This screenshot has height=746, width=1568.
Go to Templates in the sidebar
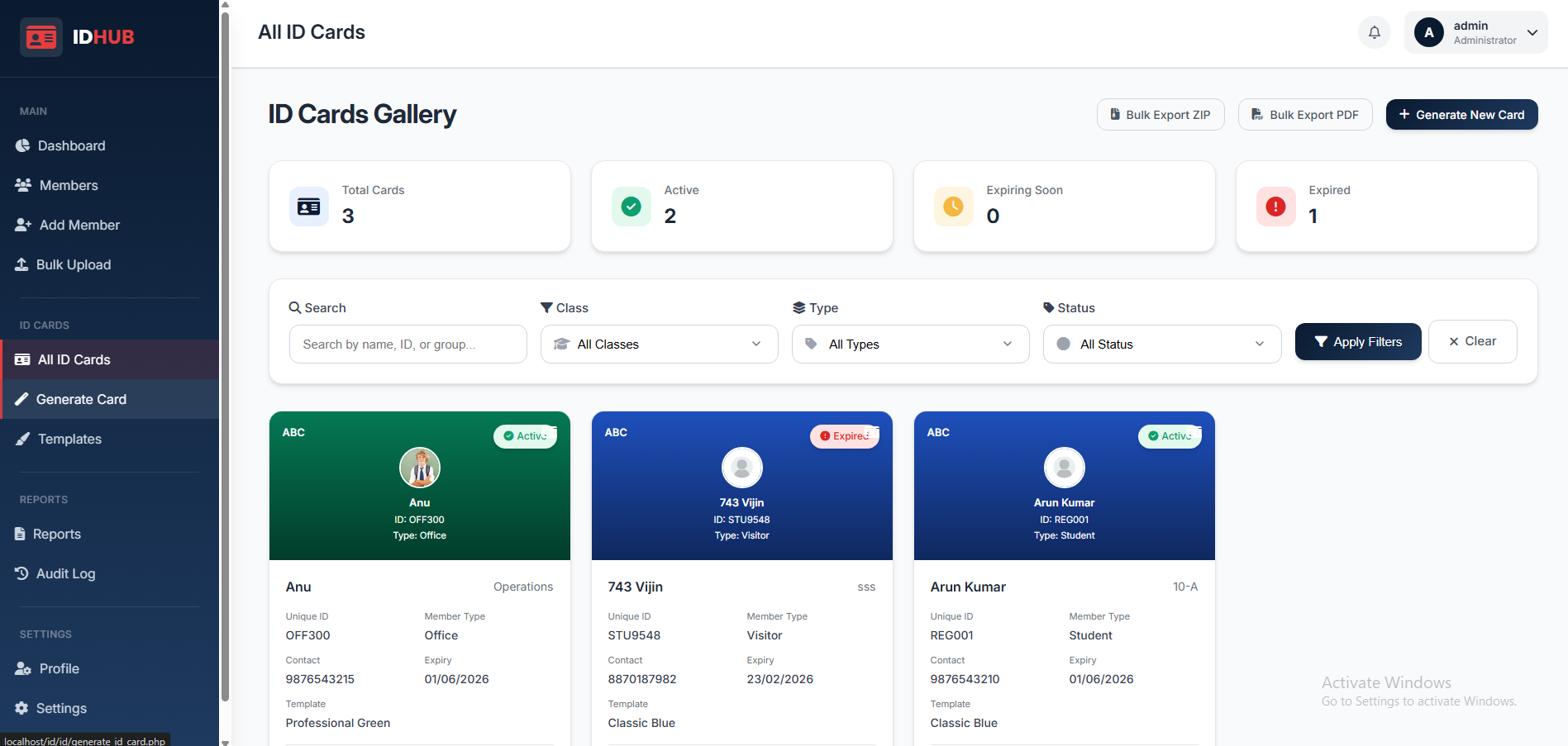69,439
